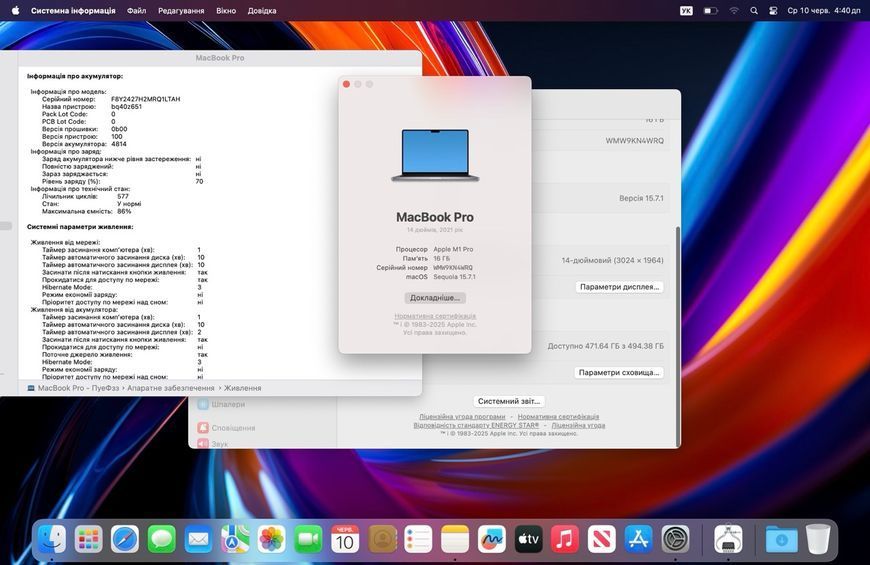Open the Messages app in the Dock

161,539
